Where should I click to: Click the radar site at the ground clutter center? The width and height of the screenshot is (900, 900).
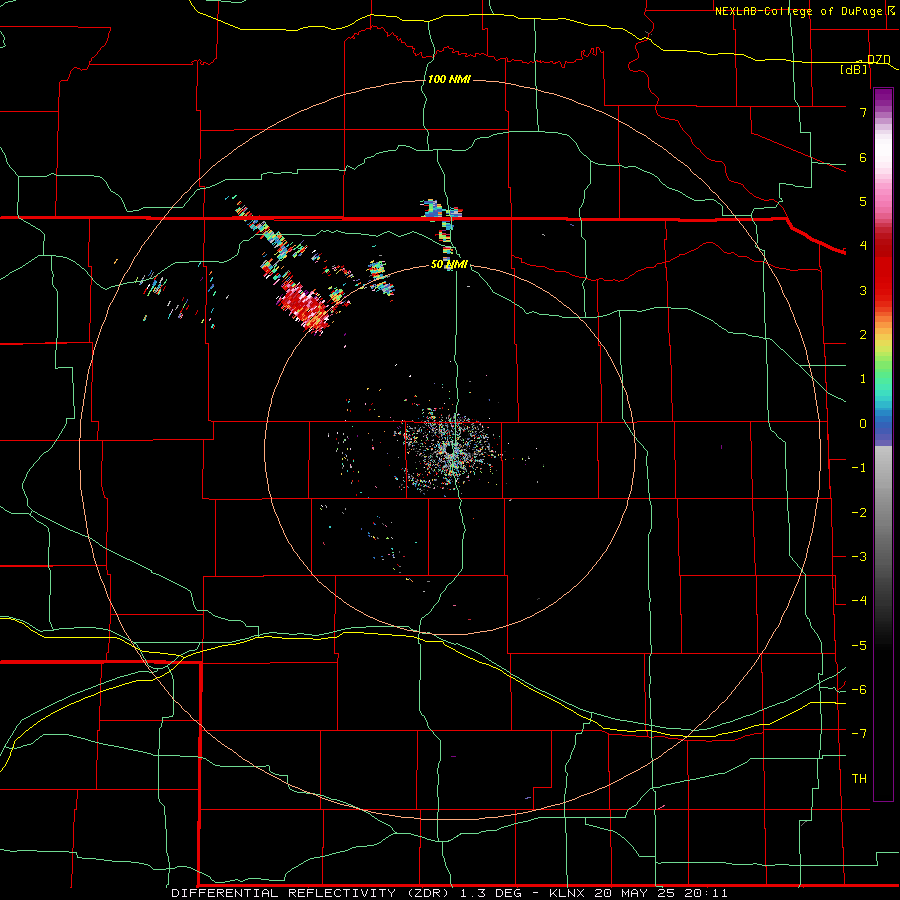click(x=449, y=451)
